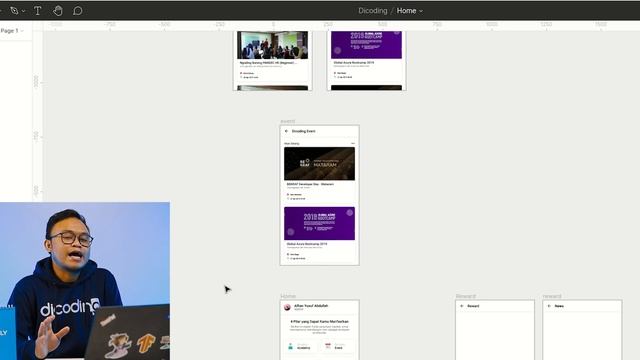Select the frame label above the News screen
This screenshot has width=640, height=360.
point(552,296)
